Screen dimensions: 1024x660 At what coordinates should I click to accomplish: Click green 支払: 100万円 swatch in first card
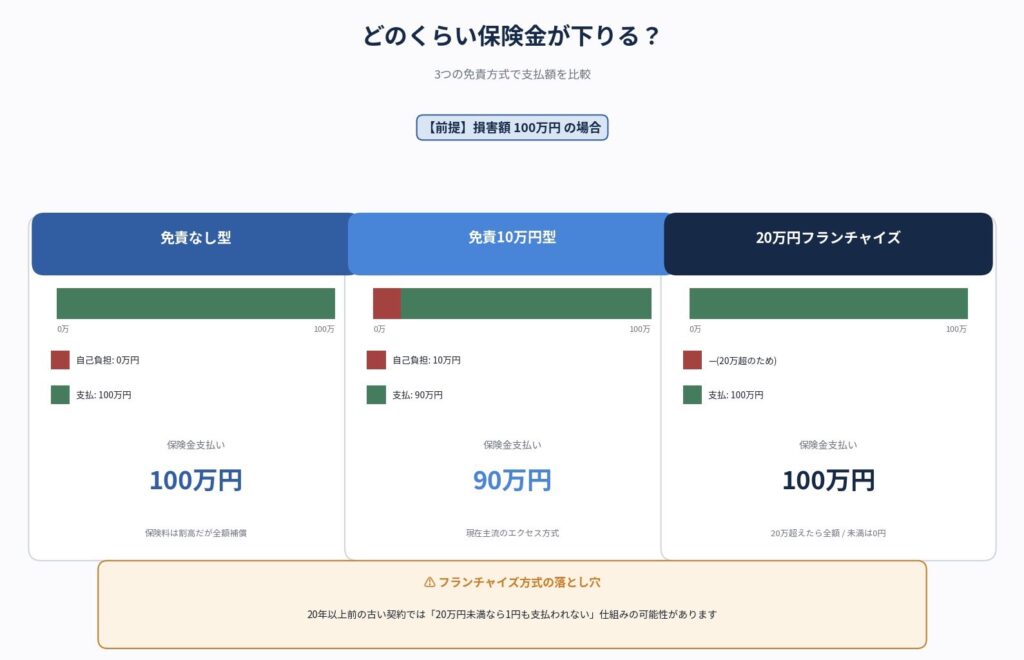[x=60, y=394]
